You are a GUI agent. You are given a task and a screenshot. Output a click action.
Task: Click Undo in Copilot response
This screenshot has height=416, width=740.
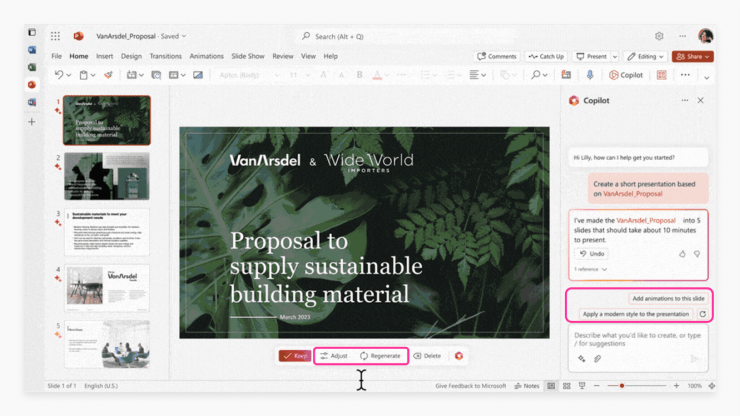[592, 254]
